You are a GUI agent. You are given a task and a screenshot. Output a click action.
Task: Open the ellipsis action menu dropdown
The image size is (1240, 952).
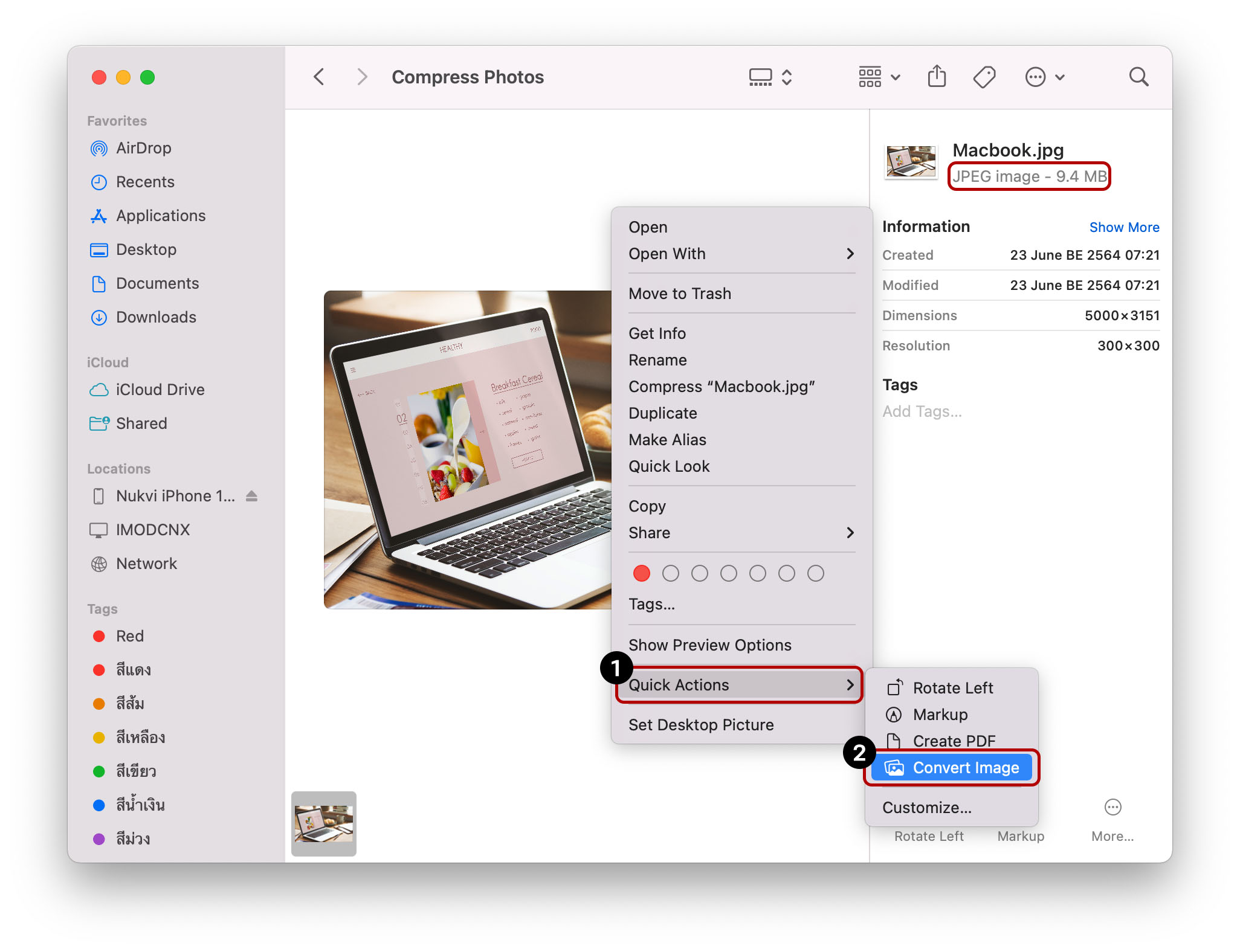tap(1045, 77)
